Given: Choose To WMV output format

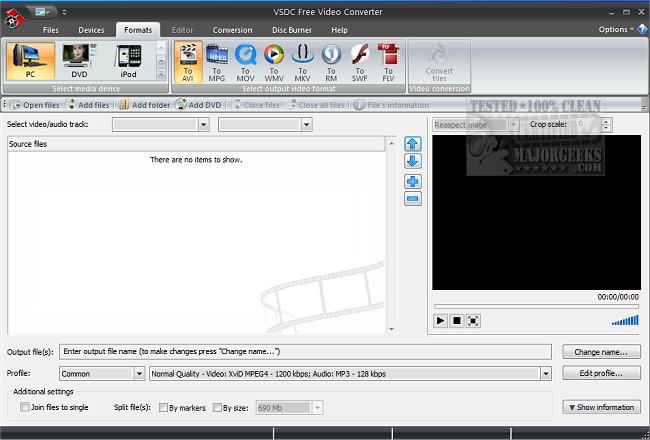Looking at the screenshot, I should pos(274,62).
